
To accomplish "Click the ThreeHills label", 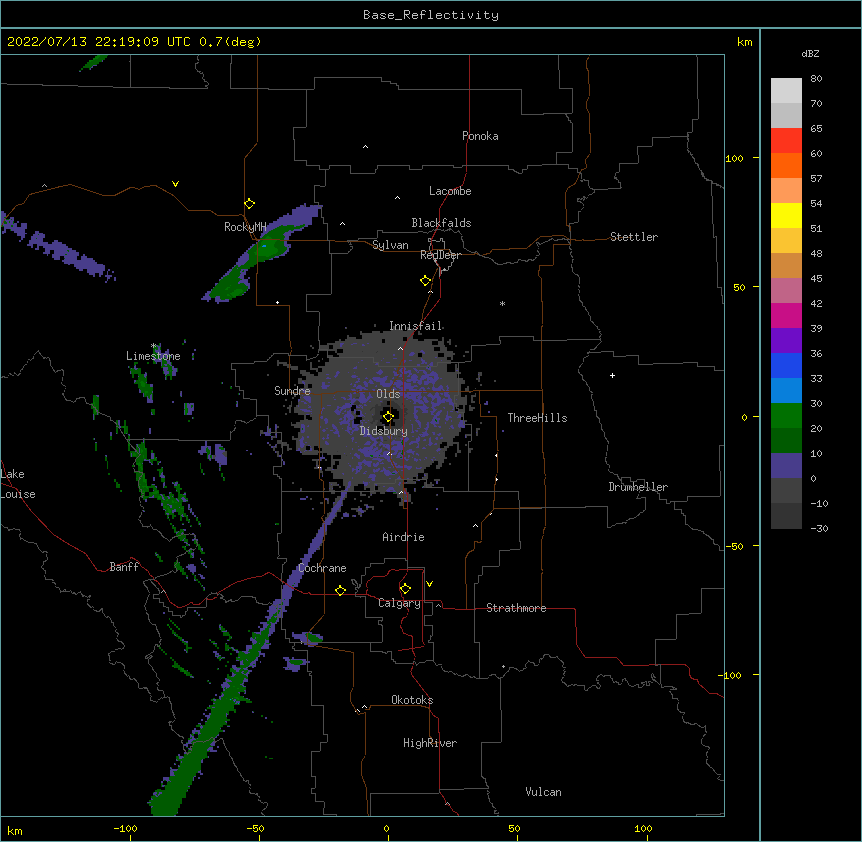I will point(537,418).
